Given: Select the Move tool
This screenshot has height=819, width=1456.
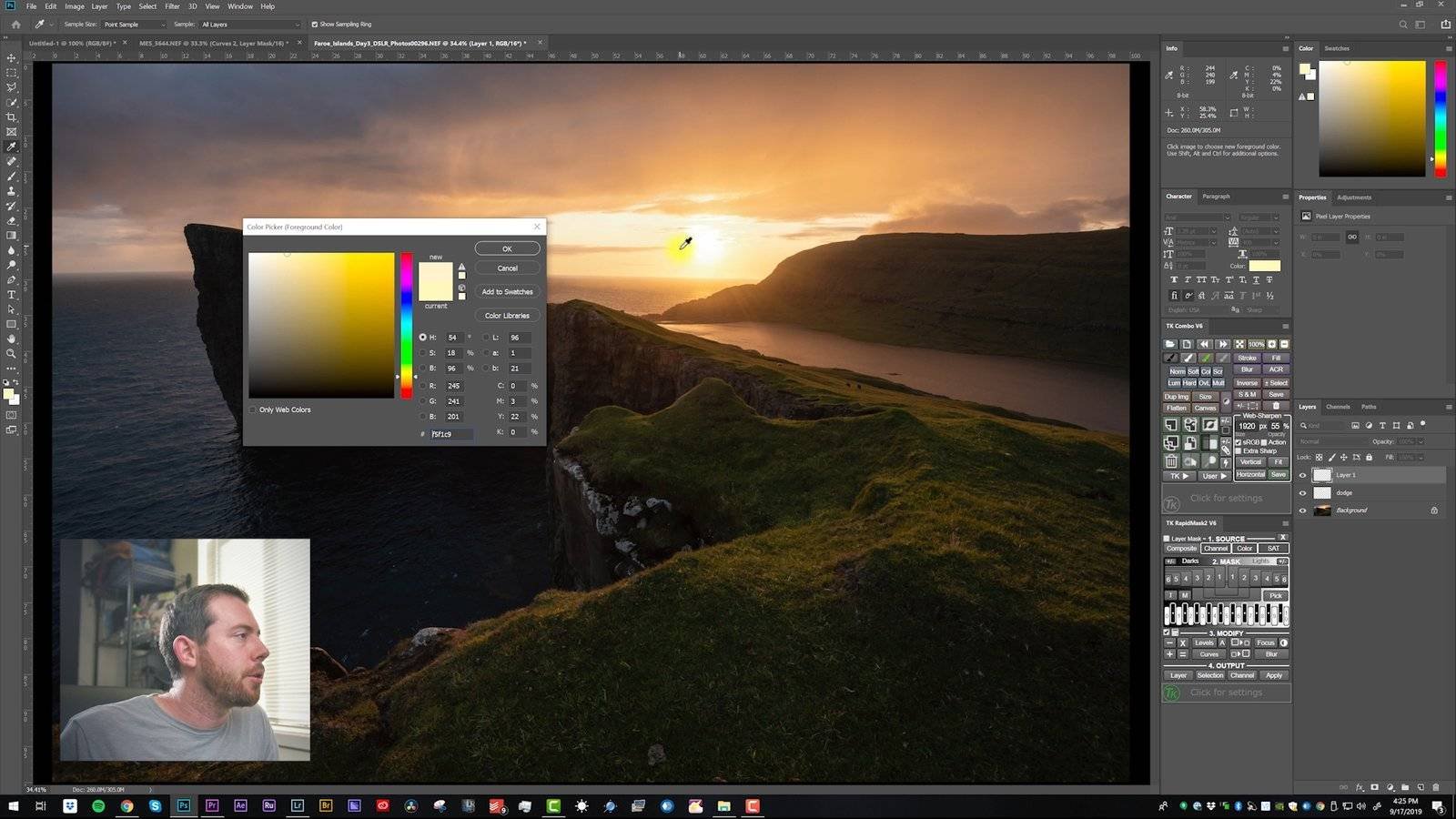Looking at the screenshot, I should 12,57.
